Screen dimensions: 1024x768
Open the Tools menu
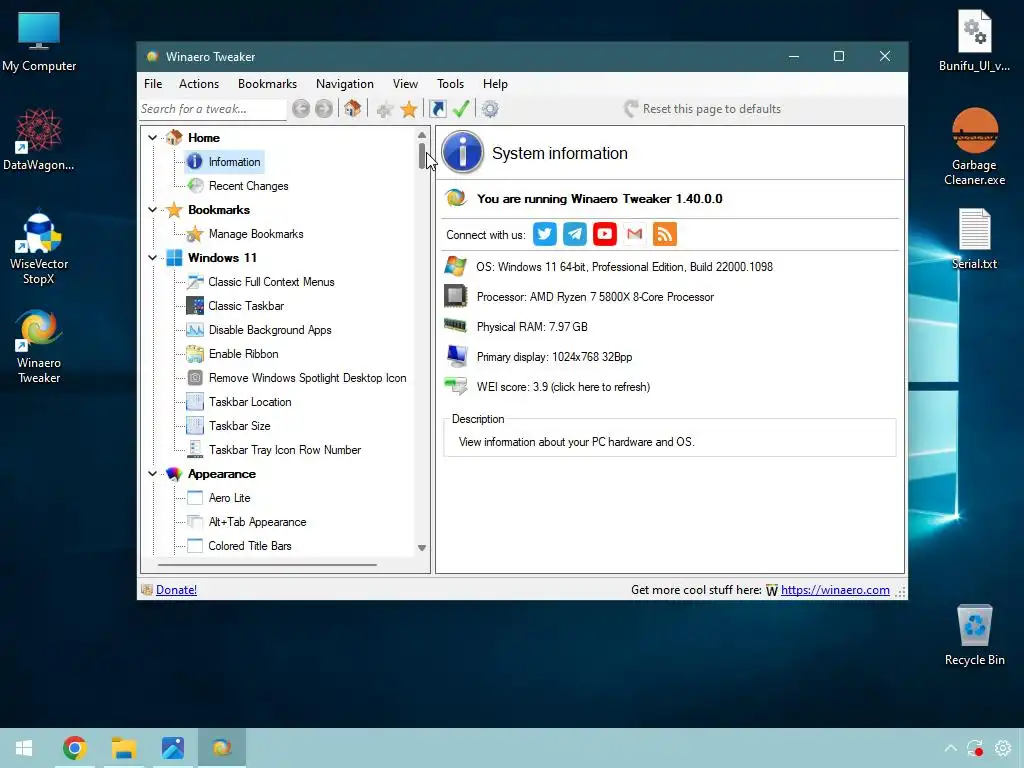click(450, 84)
